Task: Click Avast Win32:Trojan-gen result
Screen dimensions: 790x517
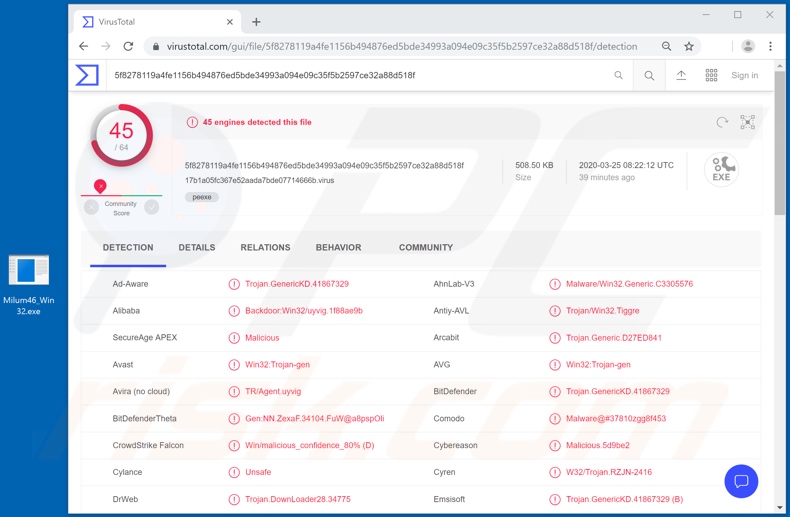Action: click(277, 365)
